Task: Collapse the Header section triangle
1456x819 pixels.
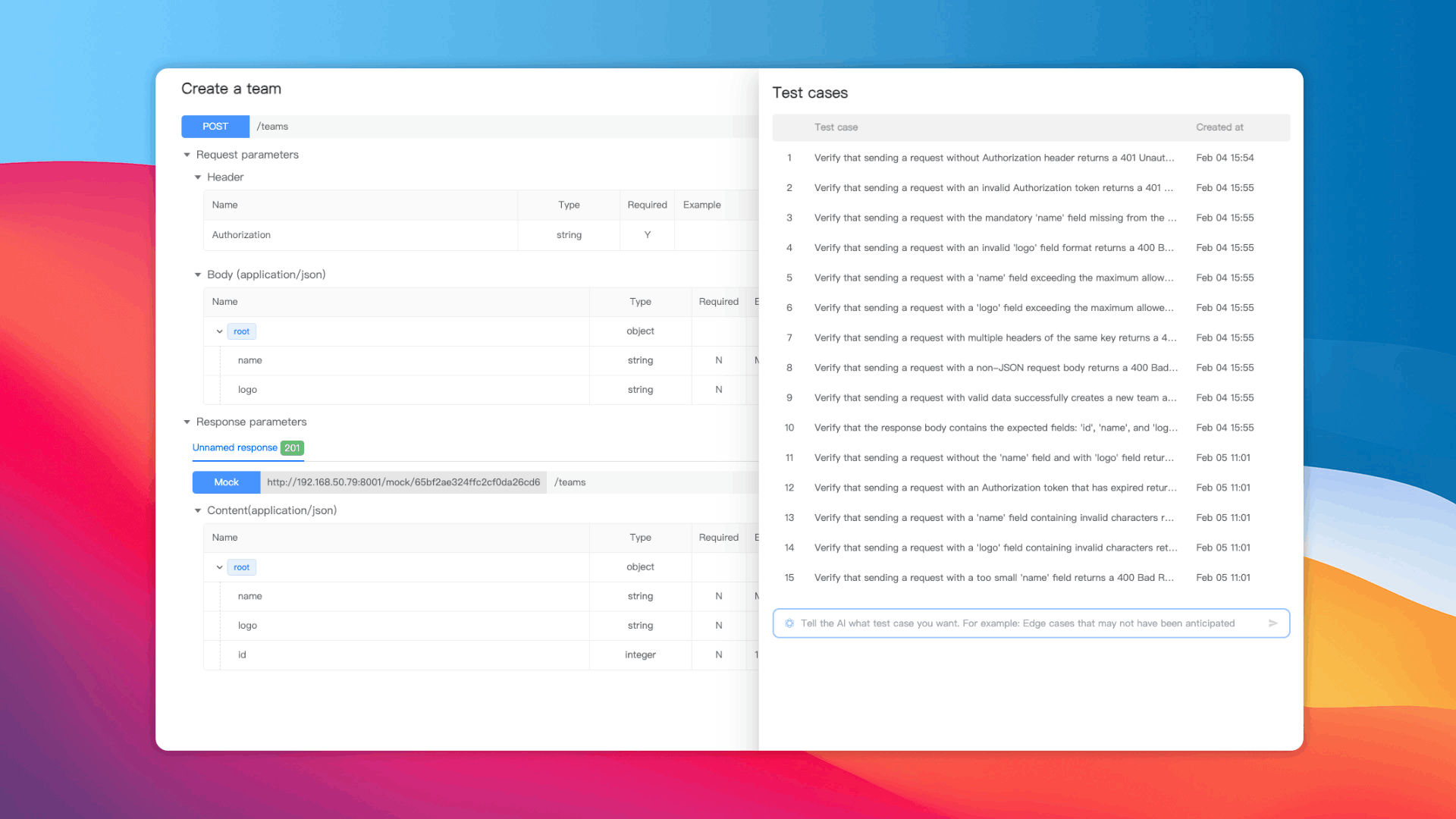Action: (198, 177)
